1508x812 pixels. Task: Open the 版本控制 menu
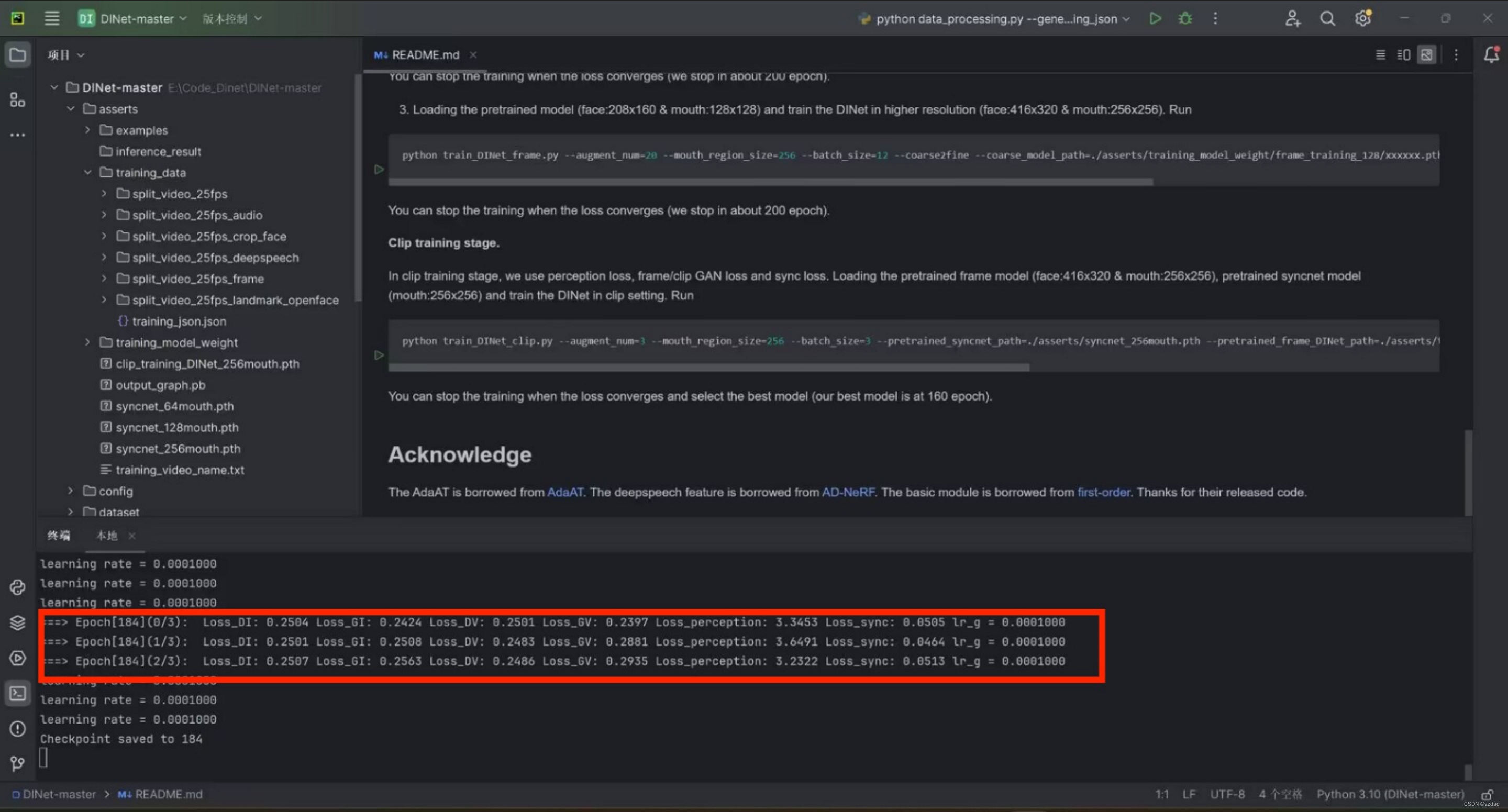232,18
